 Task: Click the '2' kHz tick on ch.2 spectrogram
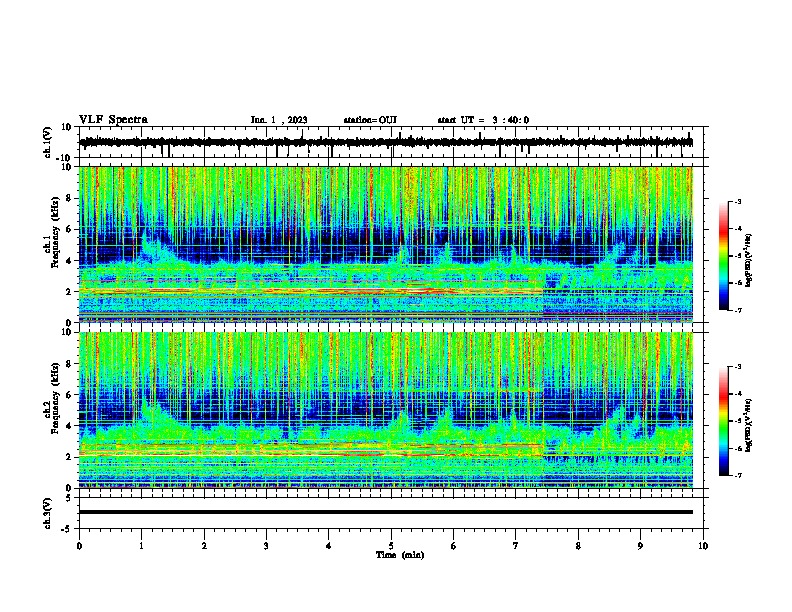click(69, 457)
